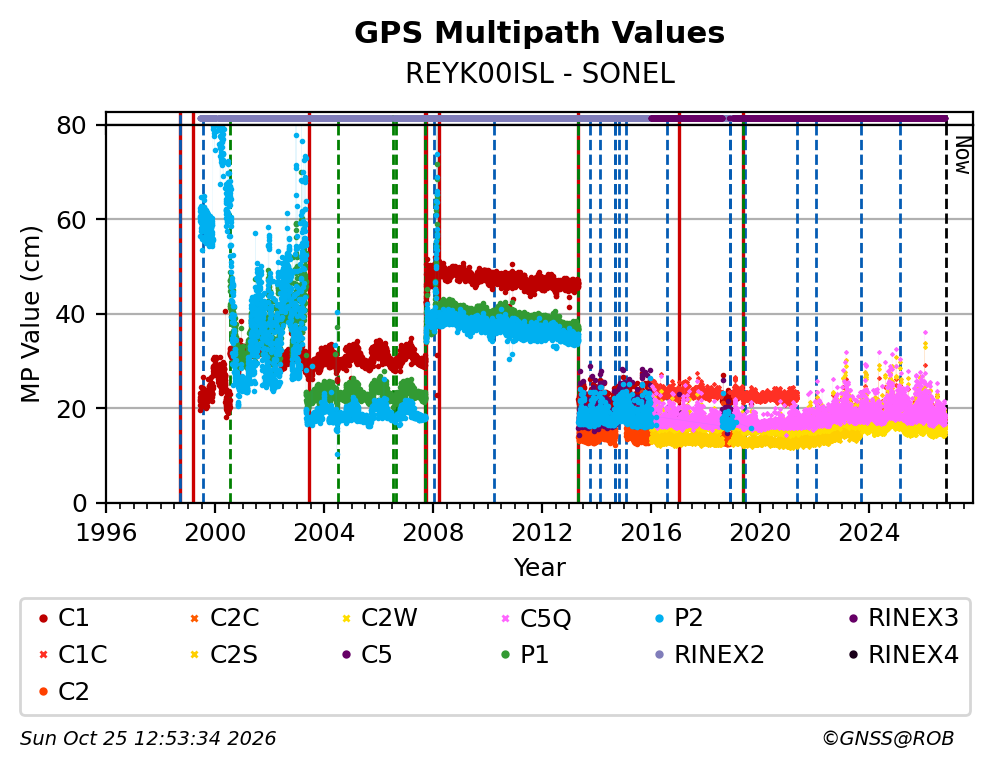Click the "Sun Oct 25 12:53:34 2026" timestamp
This screenshot has width=992, height=769.
148,739
